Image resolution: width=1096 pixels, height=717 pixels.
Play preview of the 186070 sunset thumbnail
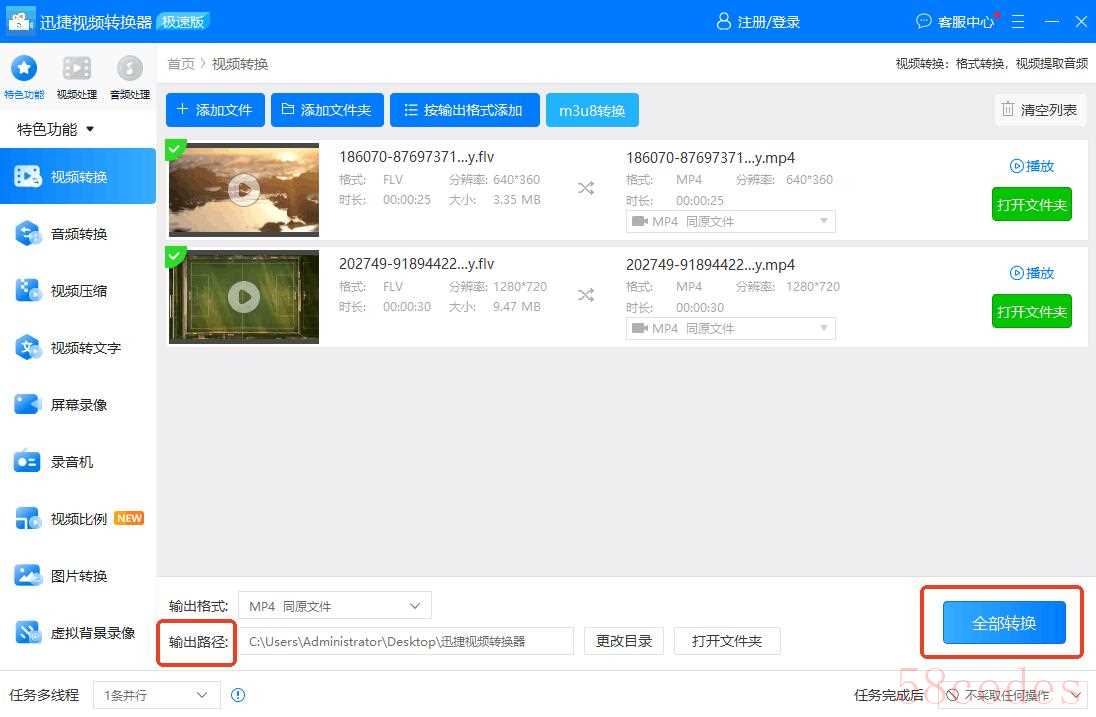tap(244, 189)
